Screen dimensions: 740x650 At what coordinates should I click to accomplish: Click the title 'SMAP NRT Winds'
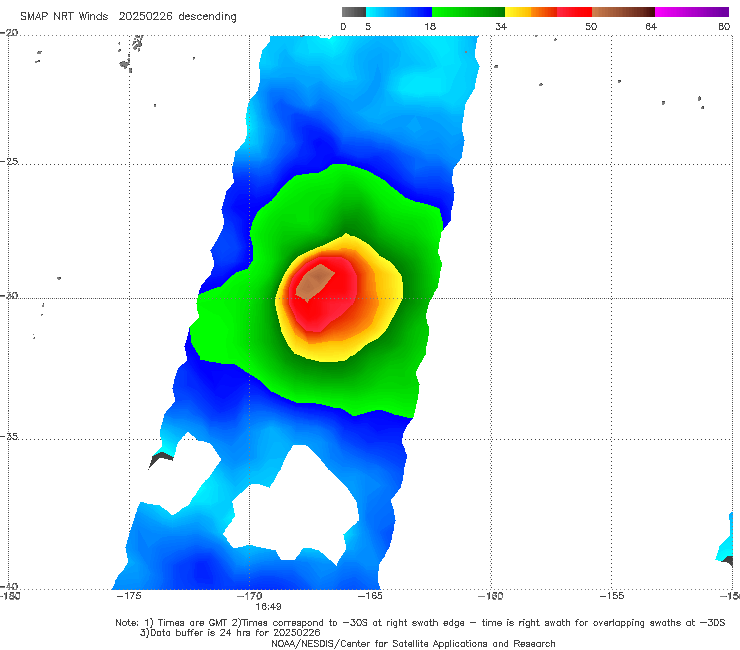click(64, 16)
